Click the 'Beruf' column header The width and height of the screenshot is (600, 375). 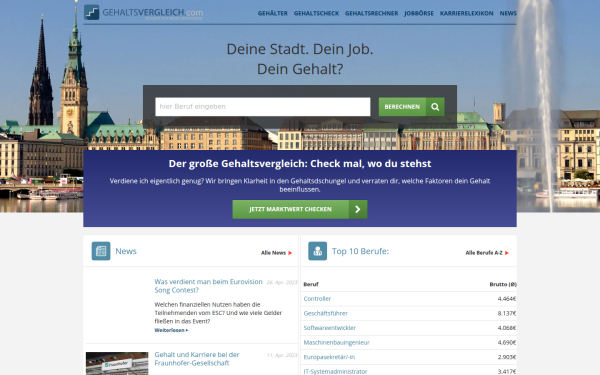[x=311, y=284]
